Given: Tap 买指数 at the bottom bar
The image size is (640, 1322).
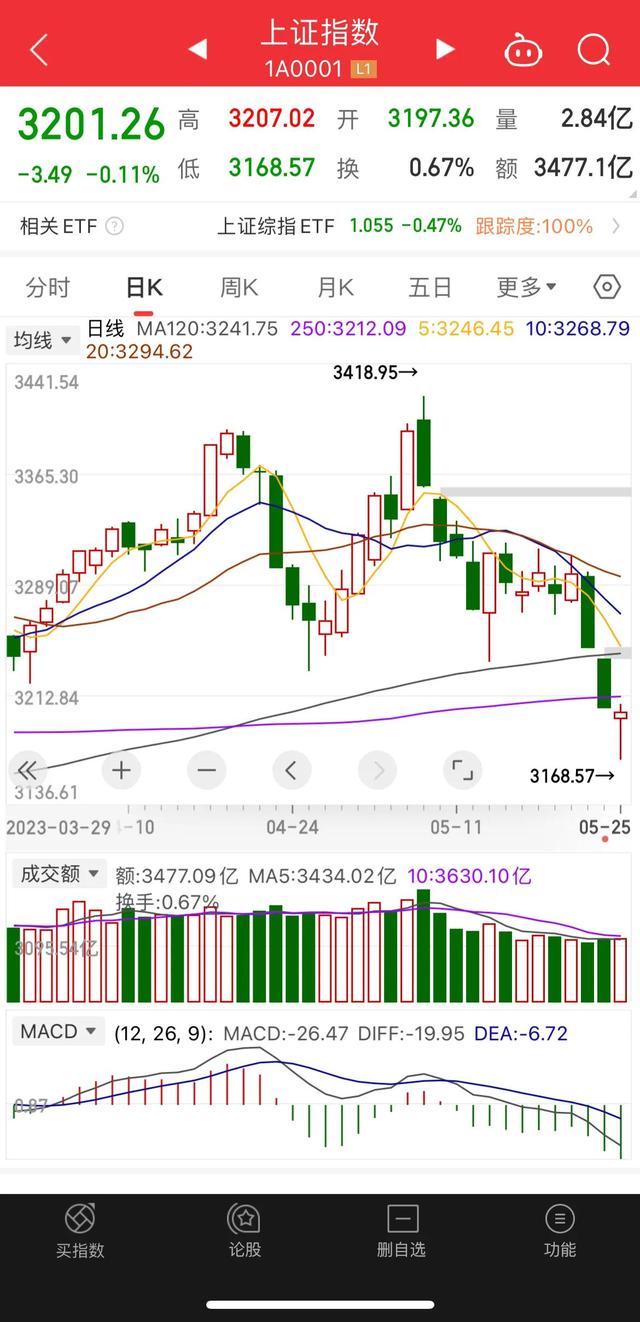Looking at the screenshot, I should (80, 1230).
